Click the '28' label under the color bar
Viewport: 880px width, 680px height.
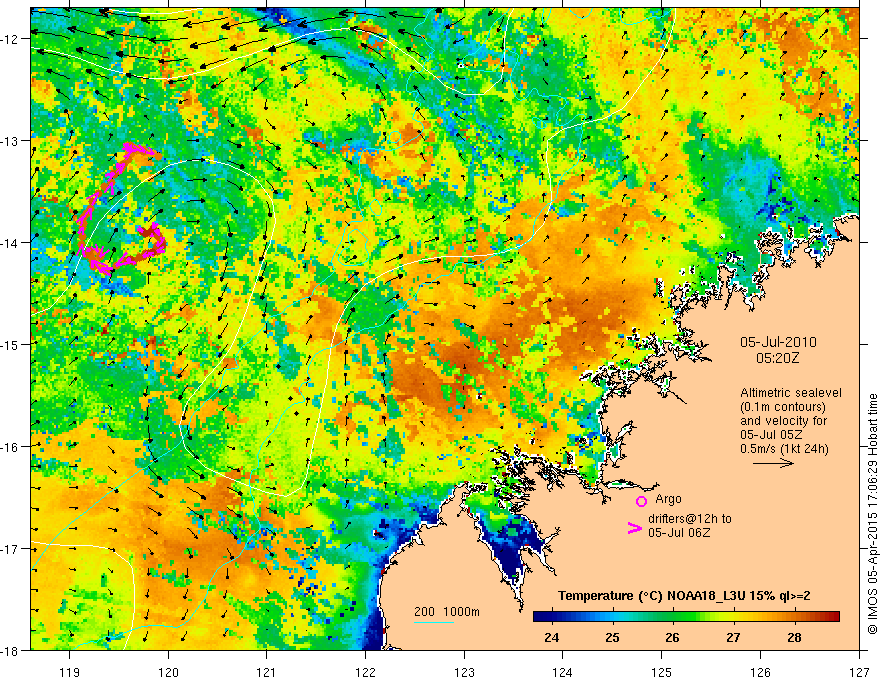tap(794, 637)
